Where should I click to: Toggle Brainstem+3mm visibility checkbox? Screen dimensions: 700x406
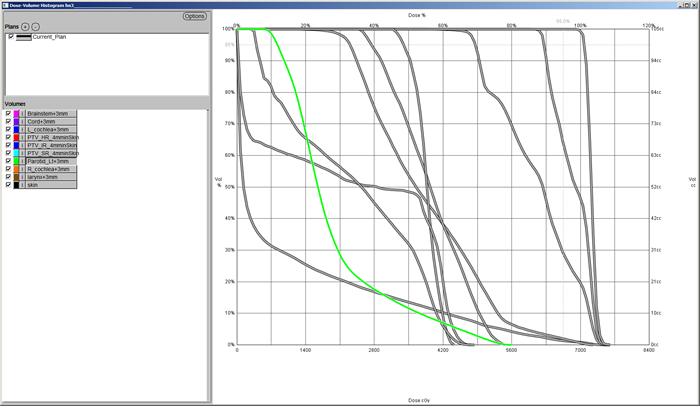(x=9, y=114)
